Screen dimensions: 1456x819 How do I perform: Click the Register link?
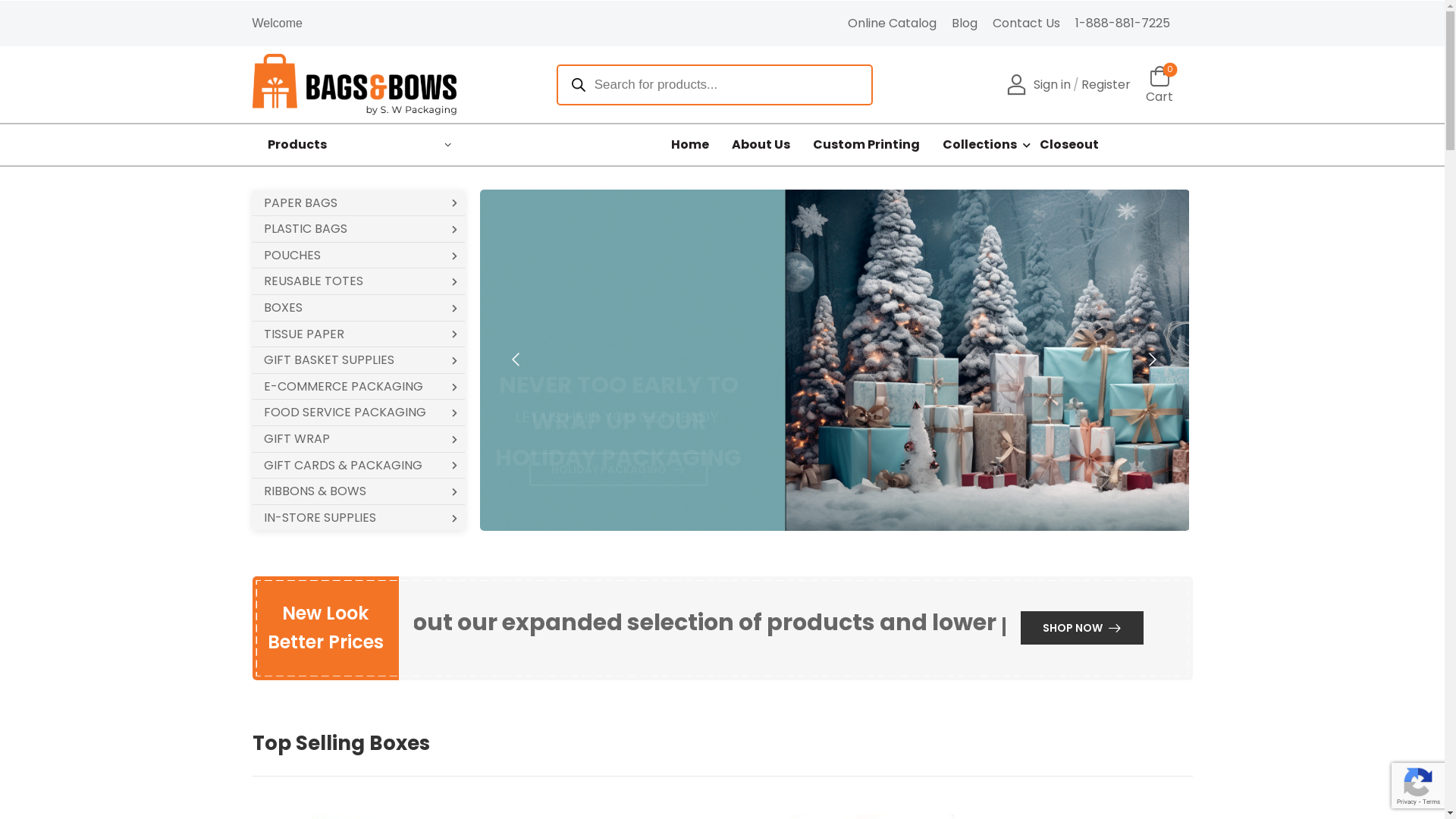pos(1106,85)
